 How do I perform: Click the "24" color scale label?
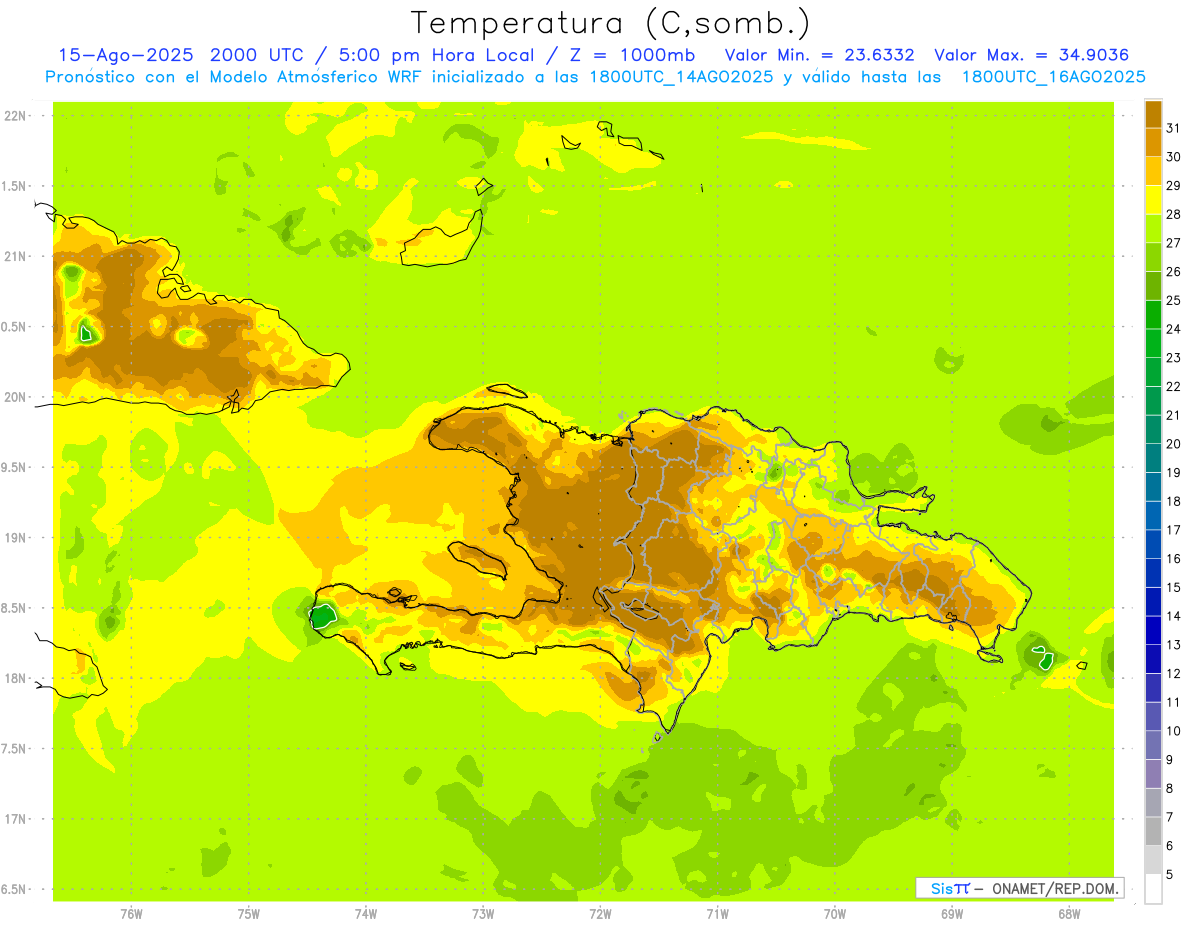point(1174,329)
